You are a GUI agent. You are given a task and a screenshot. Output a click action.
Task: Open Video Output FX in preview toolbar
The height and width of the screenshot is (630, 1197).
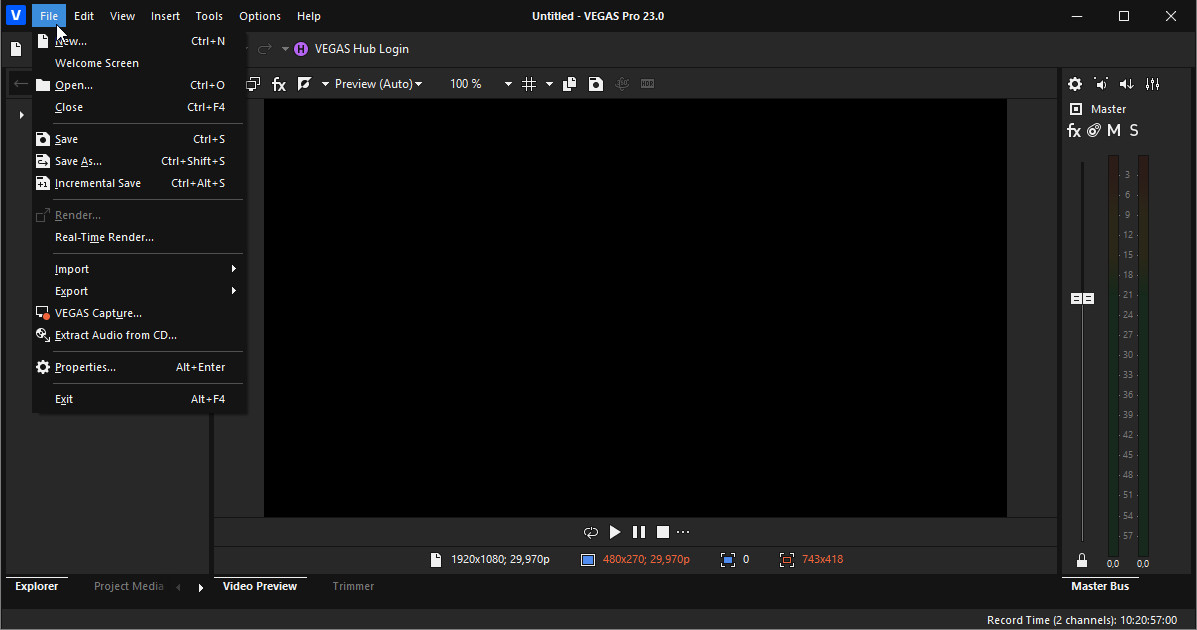tap(279, 85)
